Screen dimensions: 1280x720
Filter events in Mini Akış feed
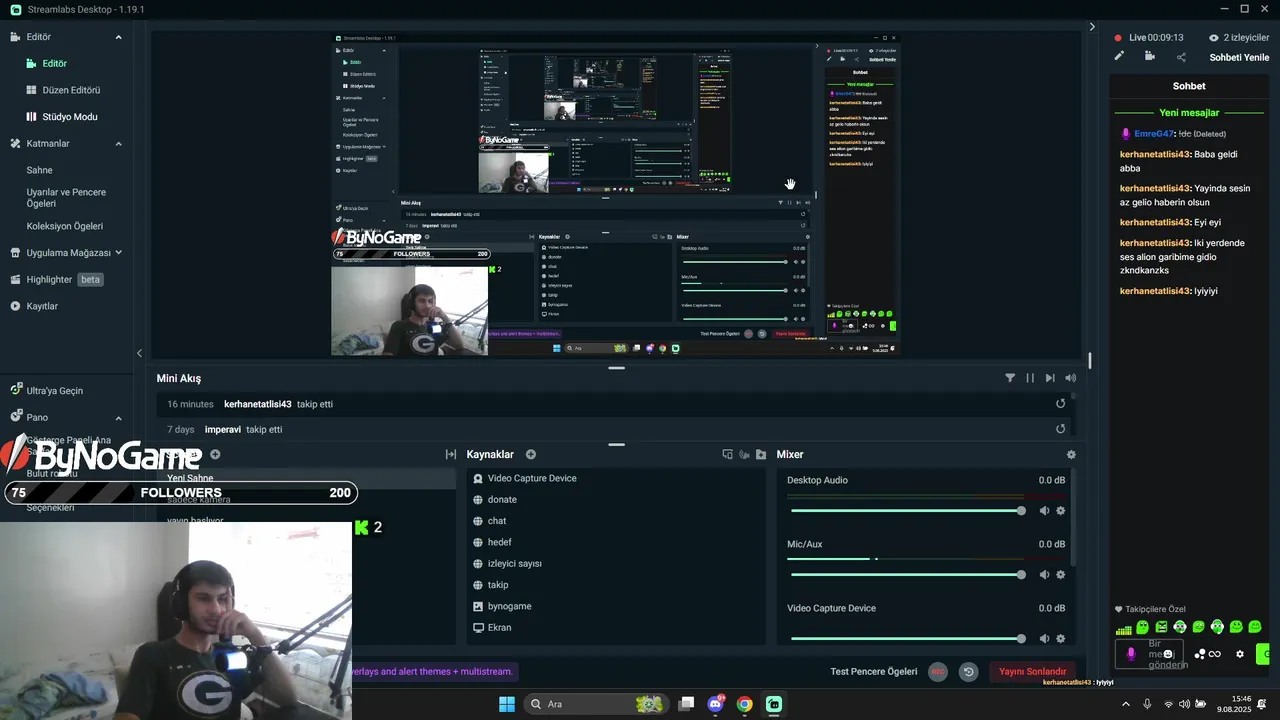[1010, 378]
